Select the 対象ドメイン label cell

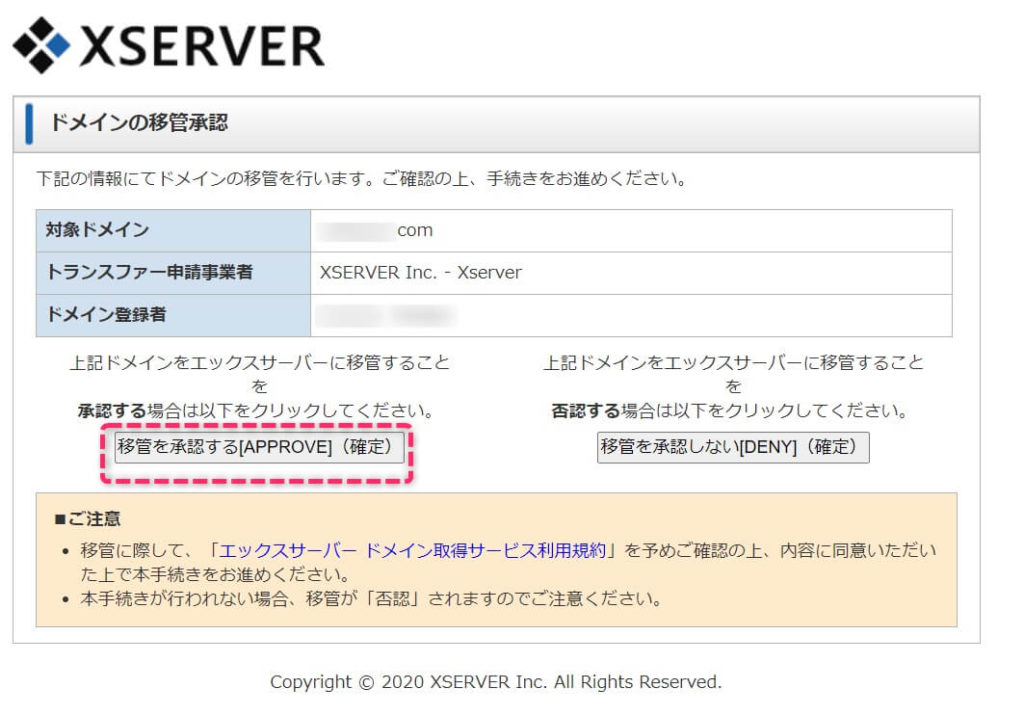pos(173,230)
